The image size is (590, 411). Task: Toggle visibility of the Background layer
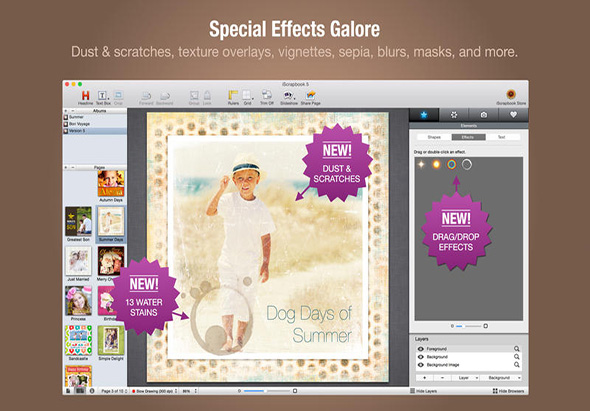pyautogui.click(x=421, y=357)
